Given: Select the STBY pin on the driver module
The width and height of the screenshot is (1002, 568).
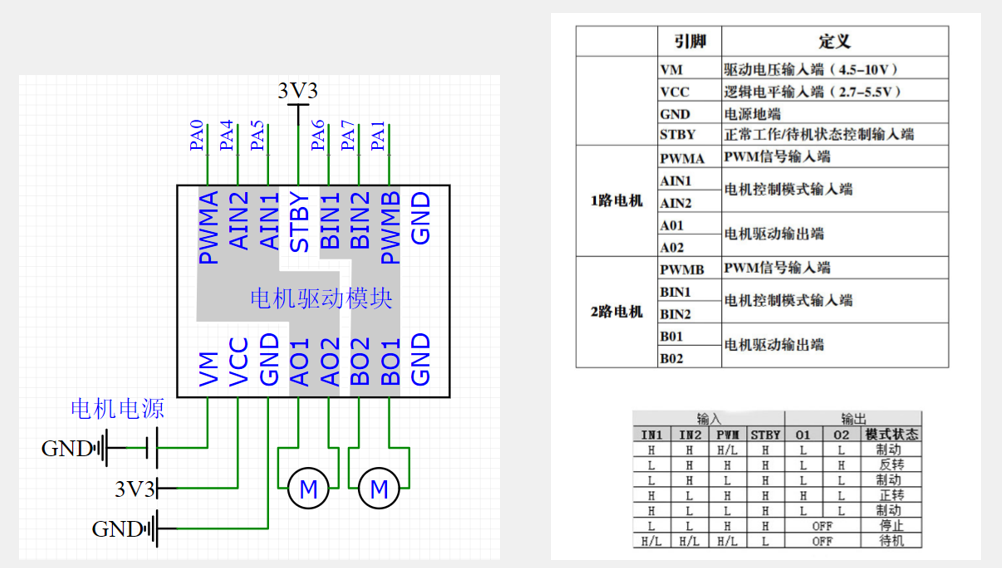Looking at the screenshot, I should point(298,222).
